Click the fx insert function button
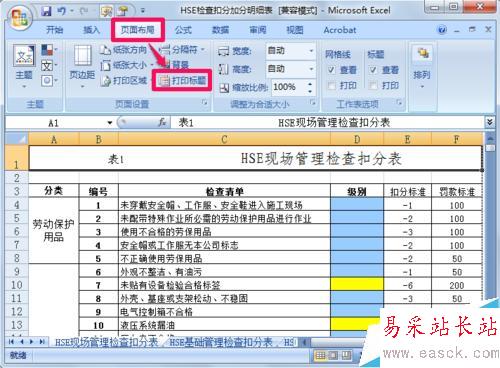The image size is (500, 368). pyautogui.click(x=162, y=123)
